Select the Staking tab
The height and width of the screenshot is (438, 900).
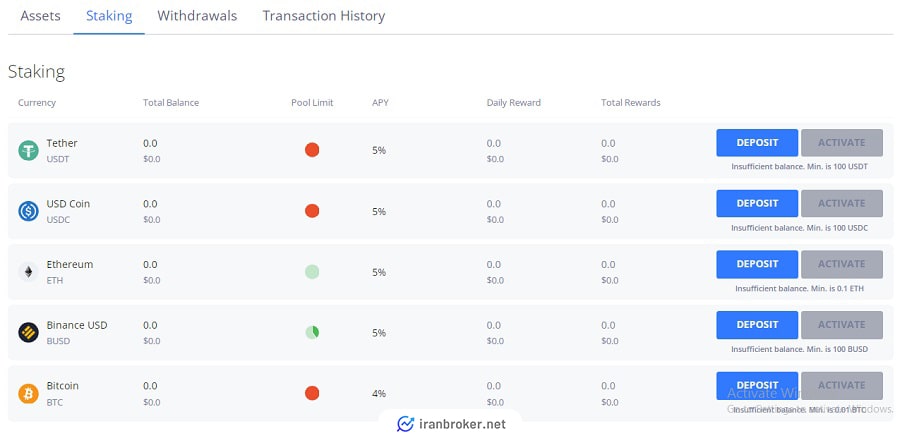click(109, 16)
